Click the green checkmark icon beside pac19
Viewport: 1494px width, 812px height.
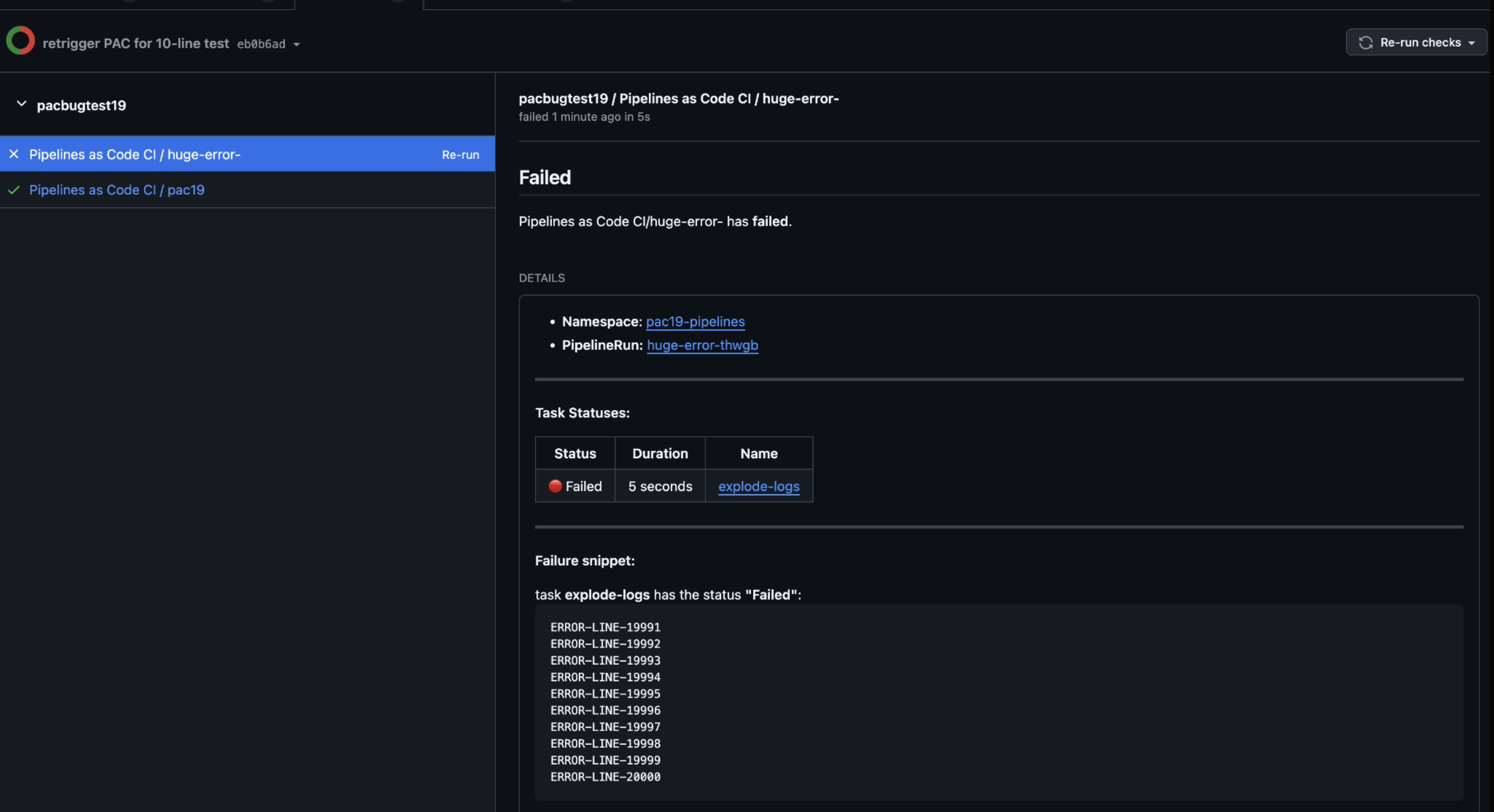(14, 190)
